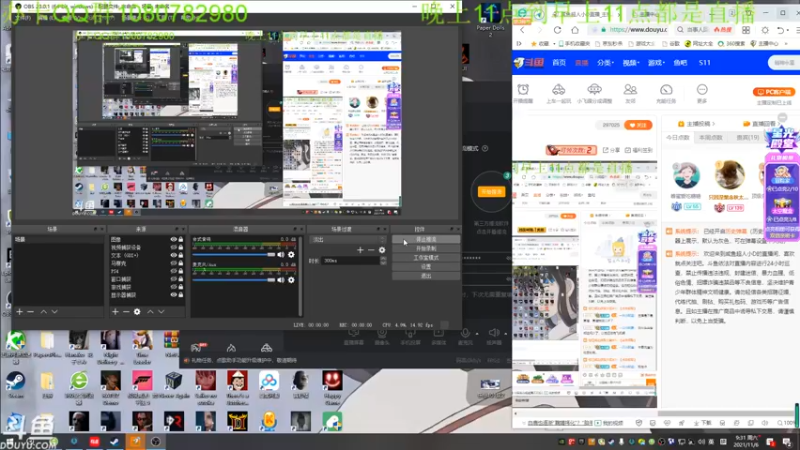The image size is (800, 450).
Task: Click the UFO 小飞碟 icon
Action: click(594, 90)
